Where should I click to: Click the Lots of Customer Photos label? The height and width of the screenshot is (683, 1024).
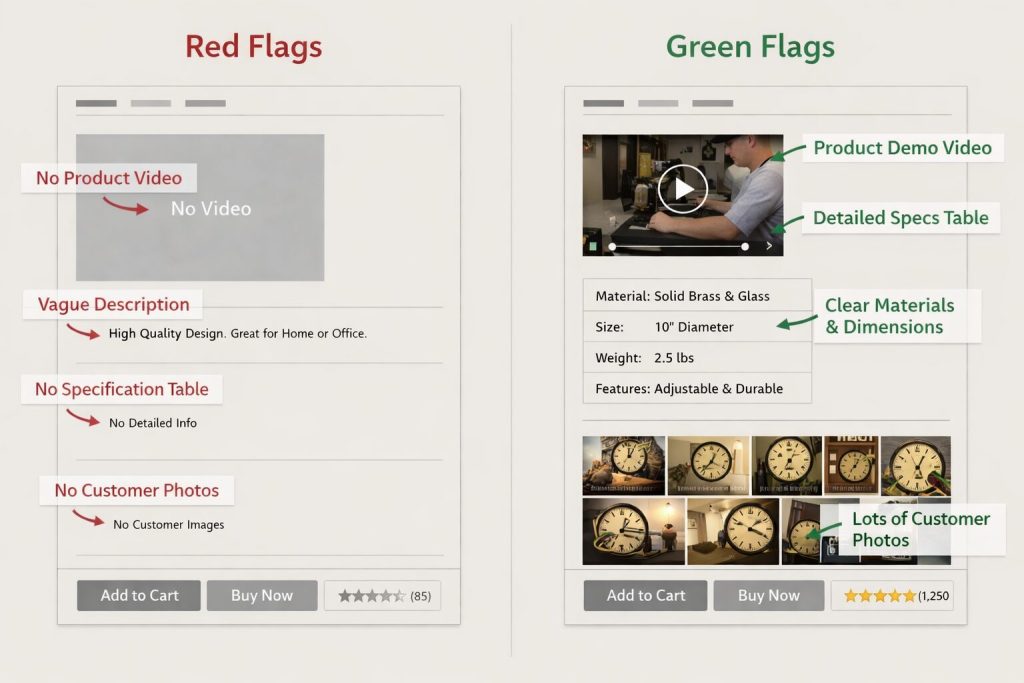[x=921, y=529]
